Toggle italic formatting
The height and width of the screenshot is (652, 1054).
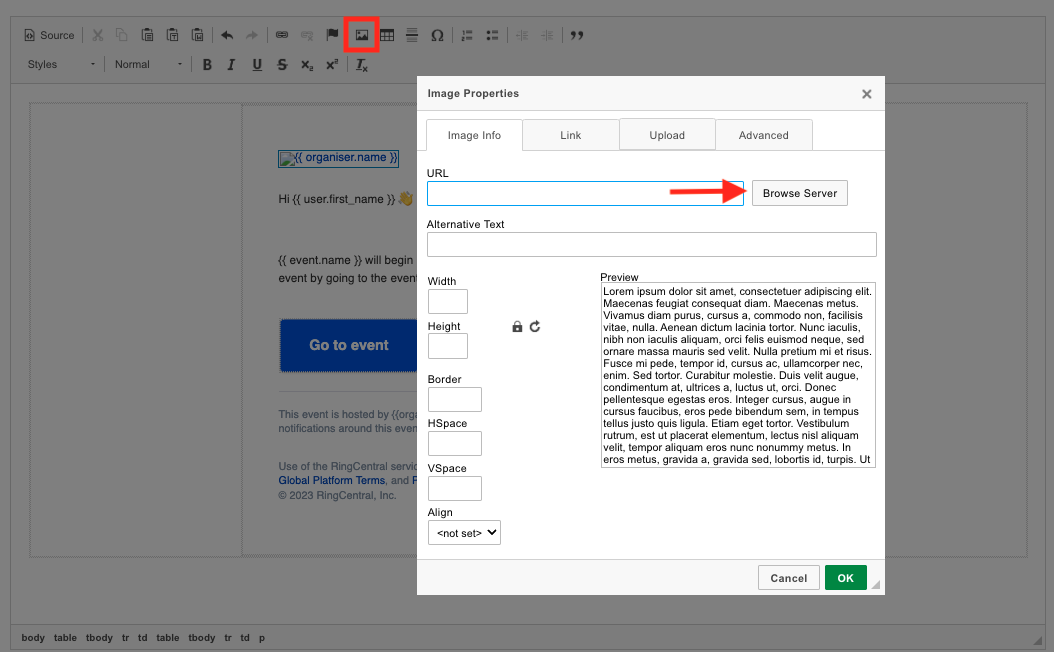(231, 65)
